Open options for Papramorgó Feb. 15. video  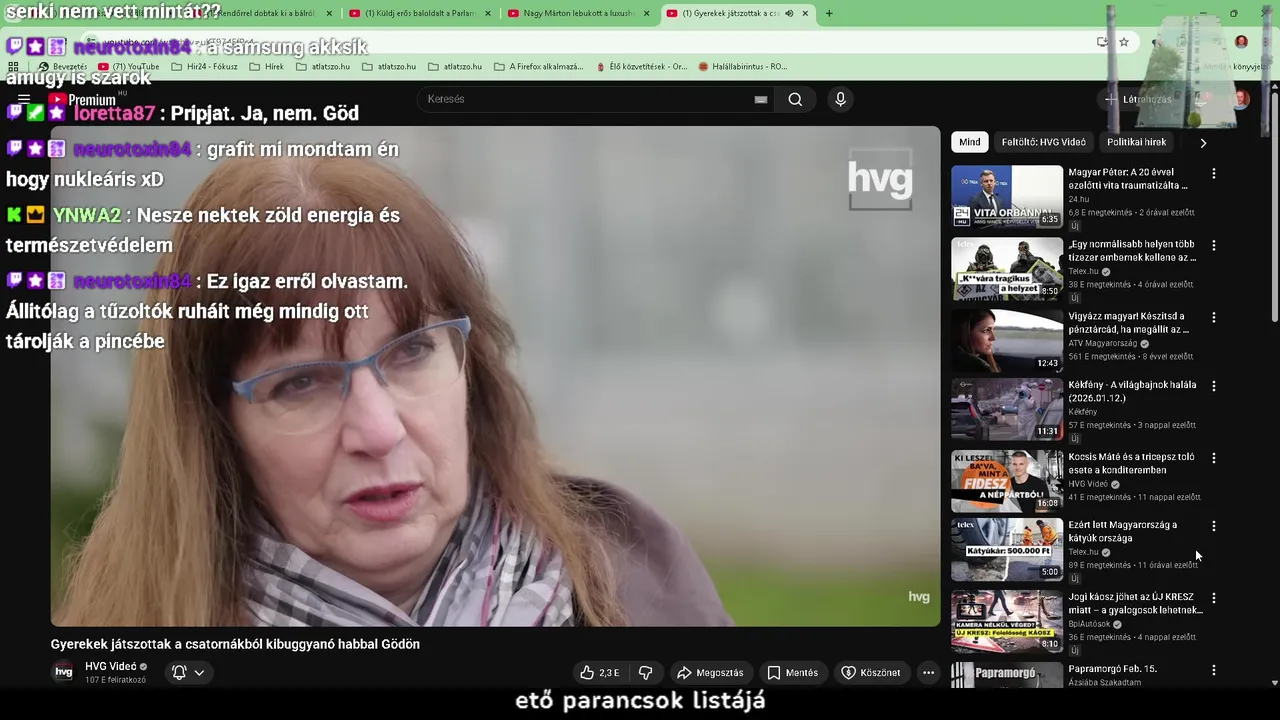pos(1214,670)
